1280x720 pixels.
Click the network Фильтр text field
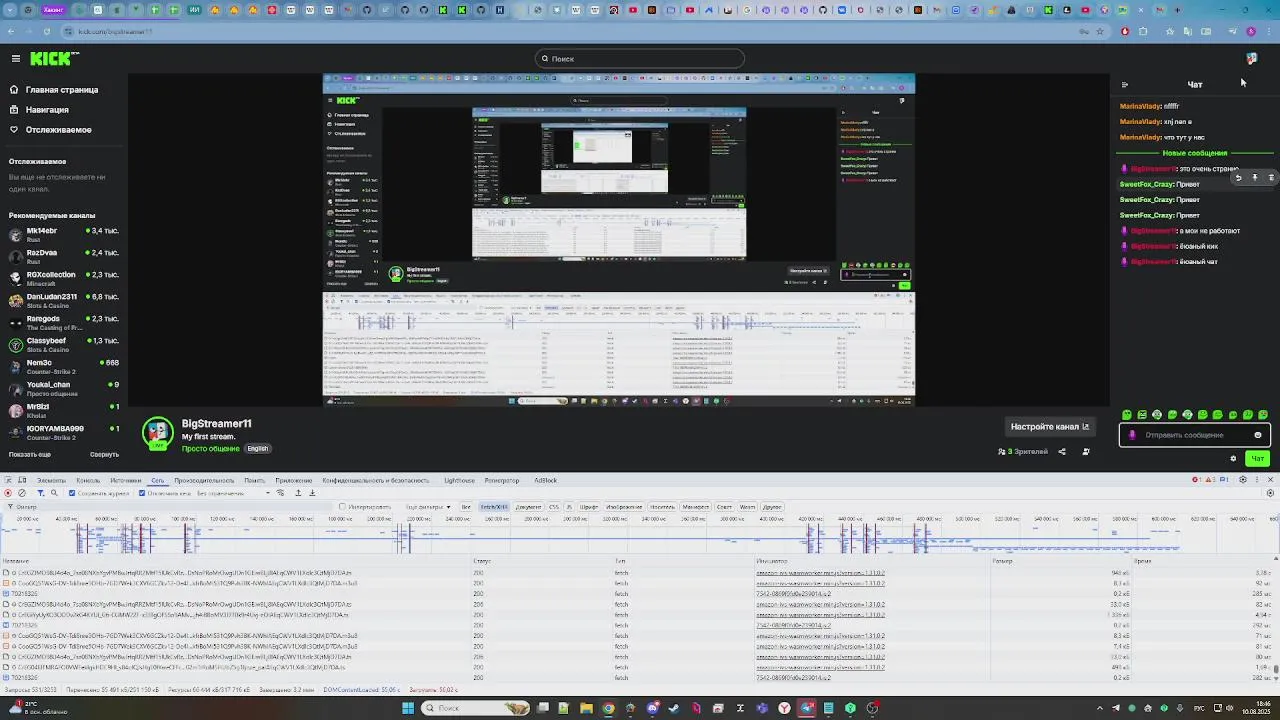[170, 507]
